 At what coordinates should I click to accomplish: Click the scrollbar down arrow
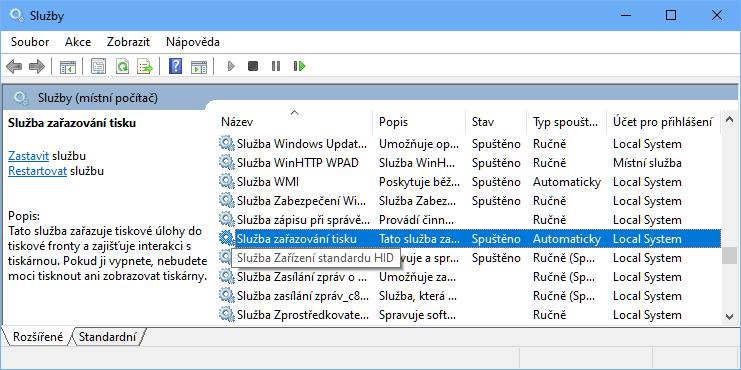click(730, 317)
